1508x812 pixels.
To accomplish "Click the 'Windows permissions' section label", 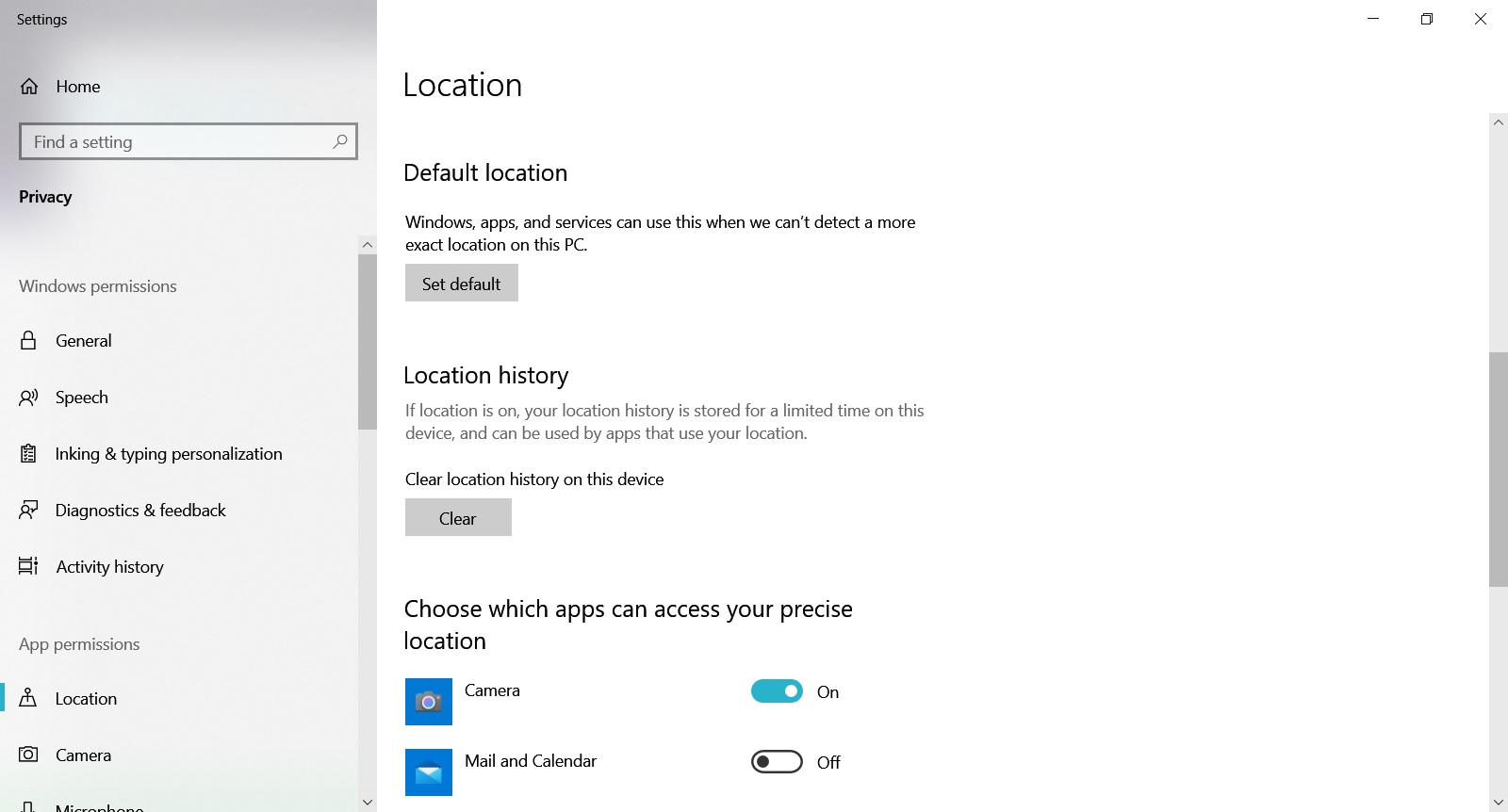I will (x=98, y=286).
